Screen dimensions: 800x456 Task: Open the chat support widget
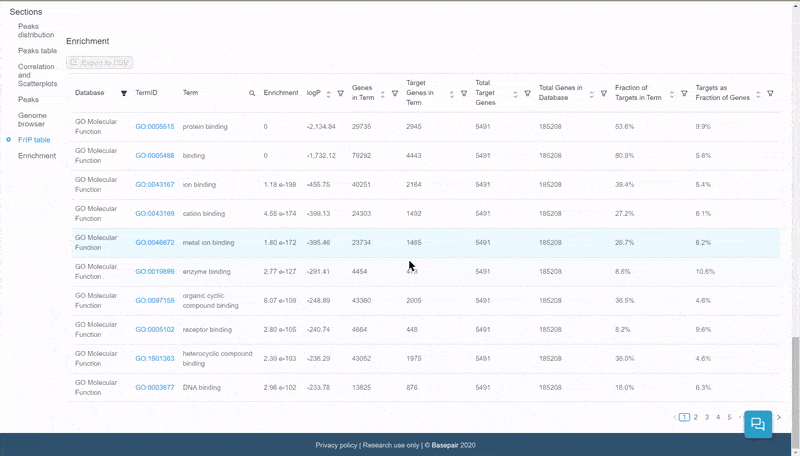click(758, 424)
